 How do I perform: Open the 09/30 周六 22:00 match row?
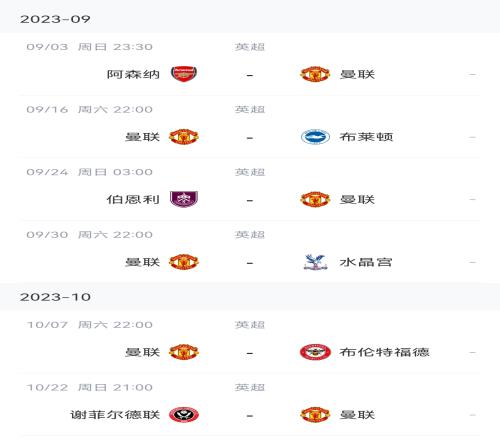pos(250,252)
